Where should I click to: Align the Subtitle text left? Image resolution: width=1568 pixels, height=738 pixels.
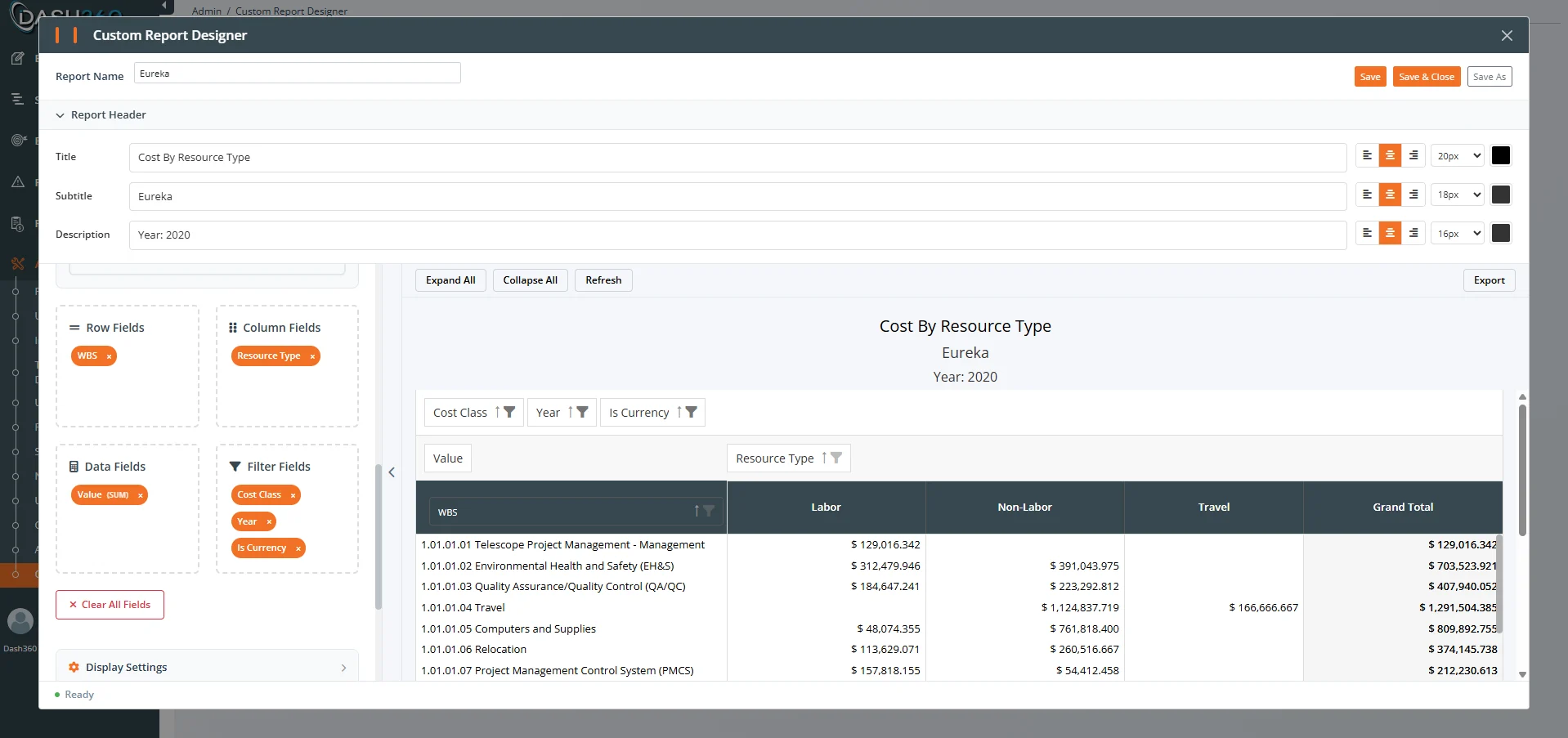1367,195
